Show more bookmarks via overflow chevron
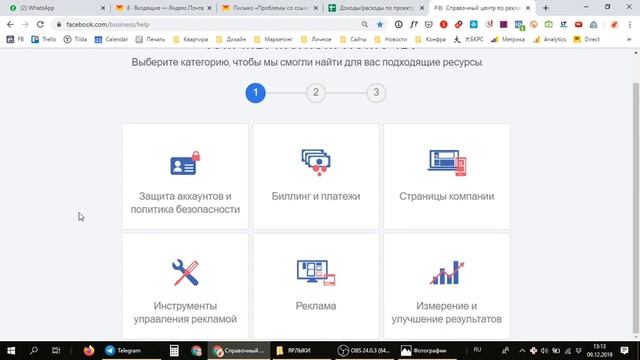Screen dimensions: 640x360 click(x=629, y=40)
